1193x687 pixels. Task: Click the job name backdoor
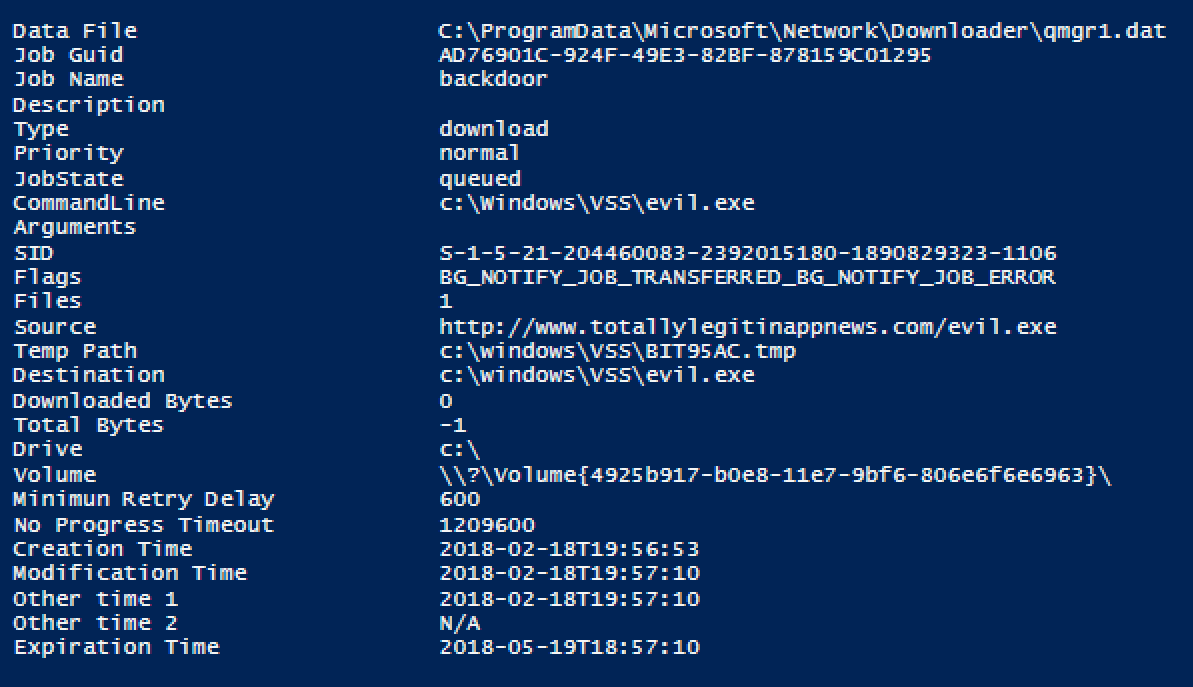493,79
